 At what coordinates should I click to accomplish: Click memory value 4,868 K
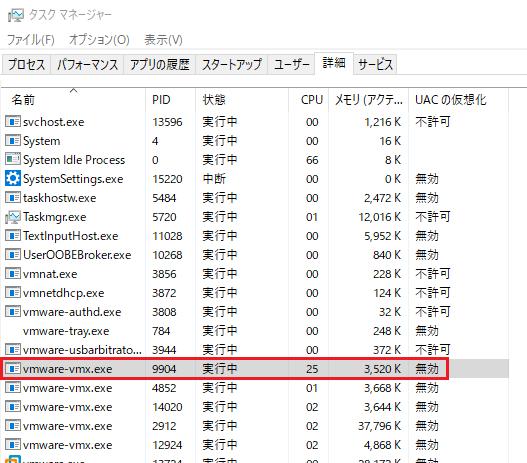tap(382, 445)
